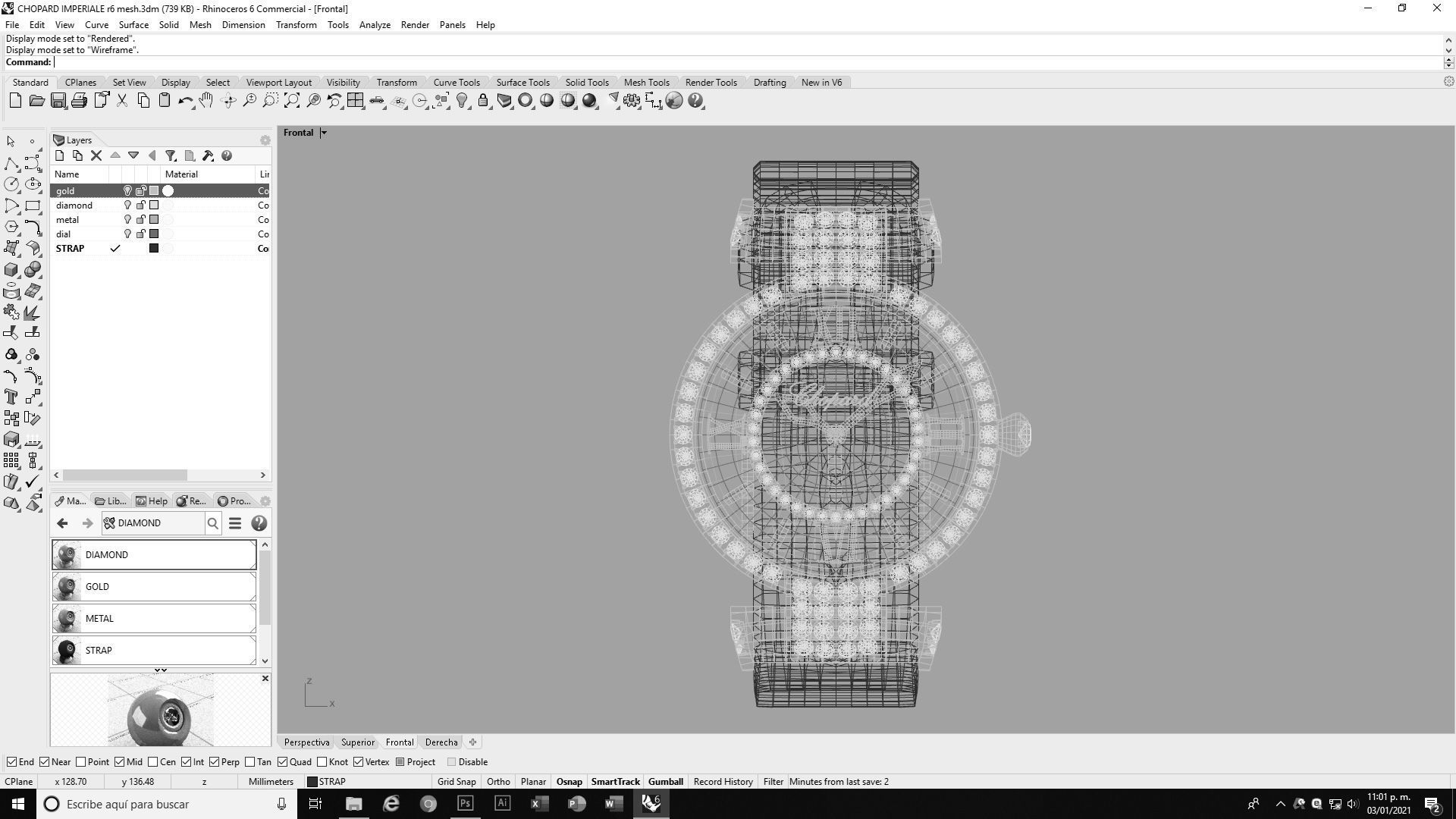This screenshot has height=819, width=1456.
Task: Choose the Array grid tool
Action: pos(11,460)
